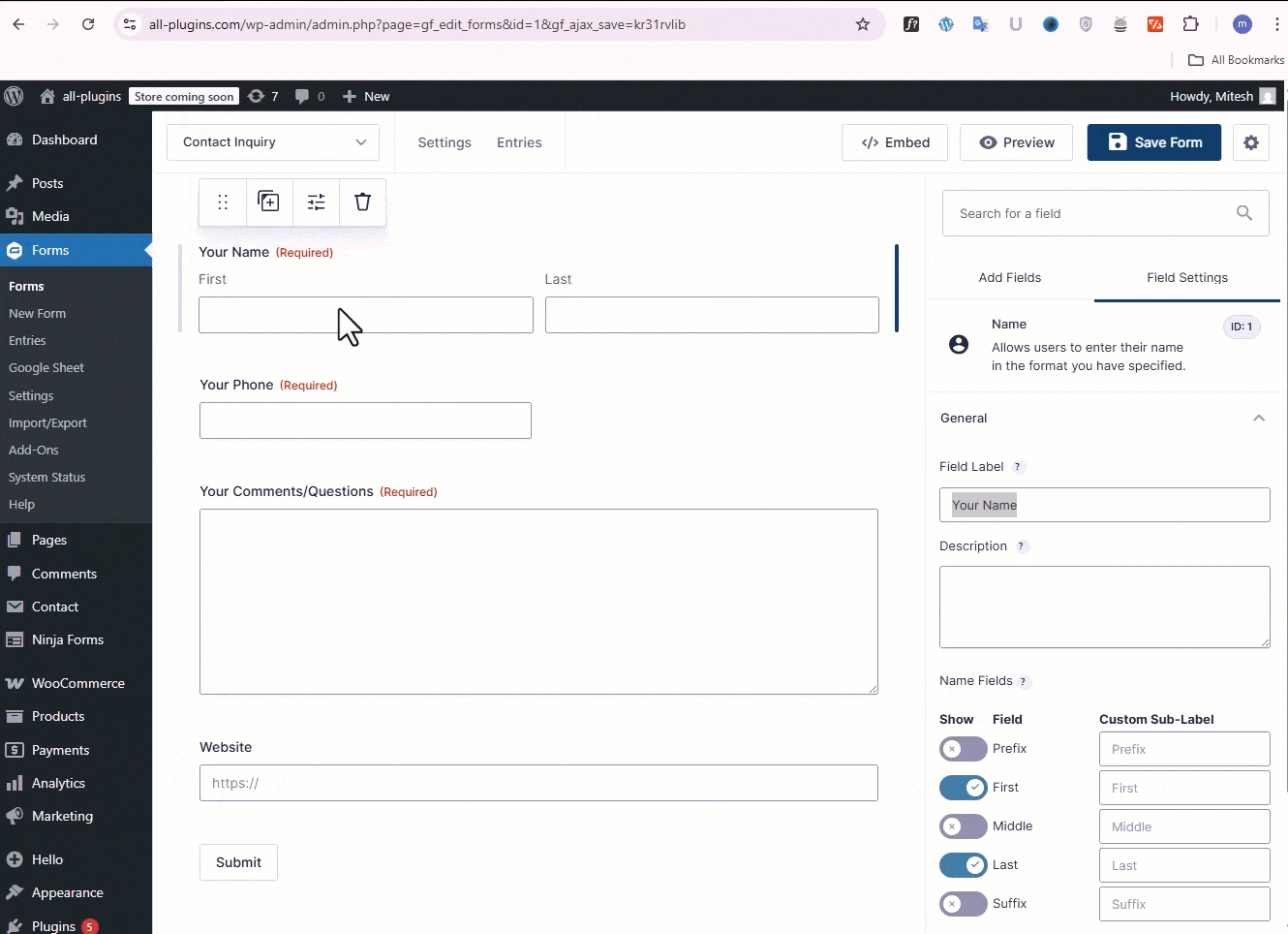Image resolution: width=1288 pixels, height=934 pixels.
Task: Click the form's Submit button
Action: point(238,861)
